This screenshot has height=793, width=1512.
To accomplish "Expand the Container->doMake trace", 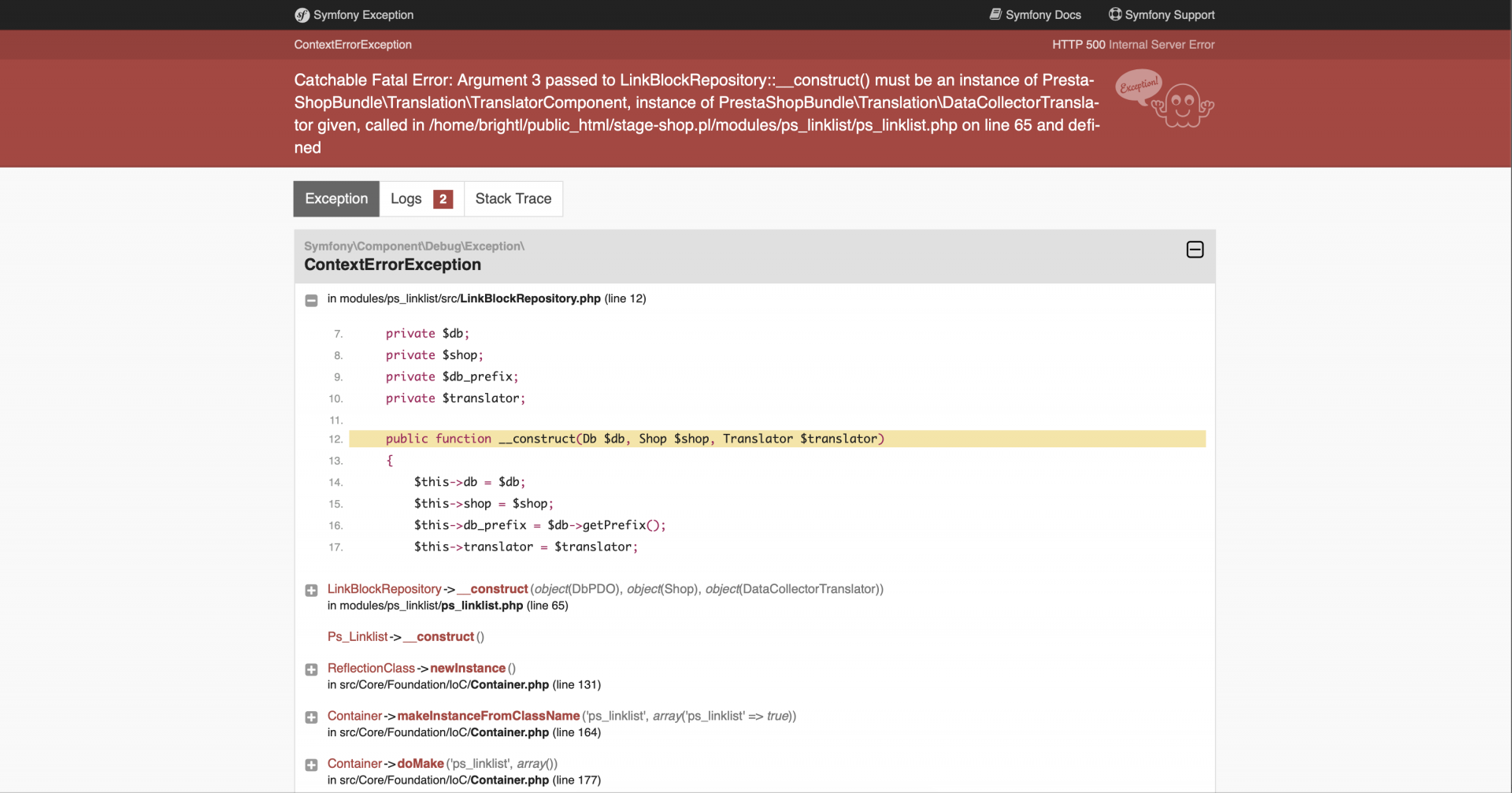I will click(x=311, y=765).
